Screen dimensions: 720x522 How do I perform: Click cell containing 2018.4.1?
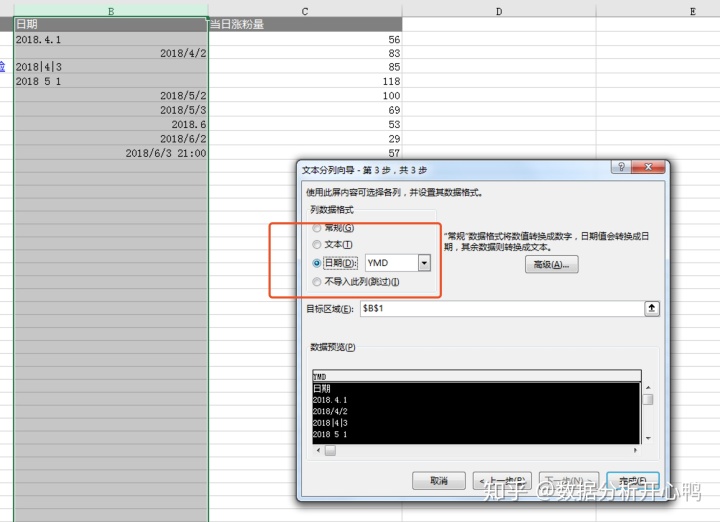[111, 39]
